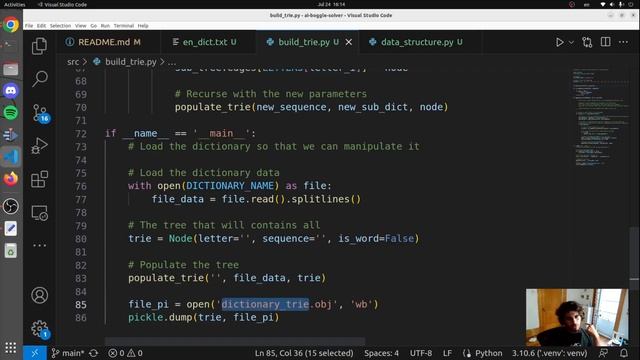Run the Python file
This screenshot has width=640, height=360.
click(x=560, y=42)
